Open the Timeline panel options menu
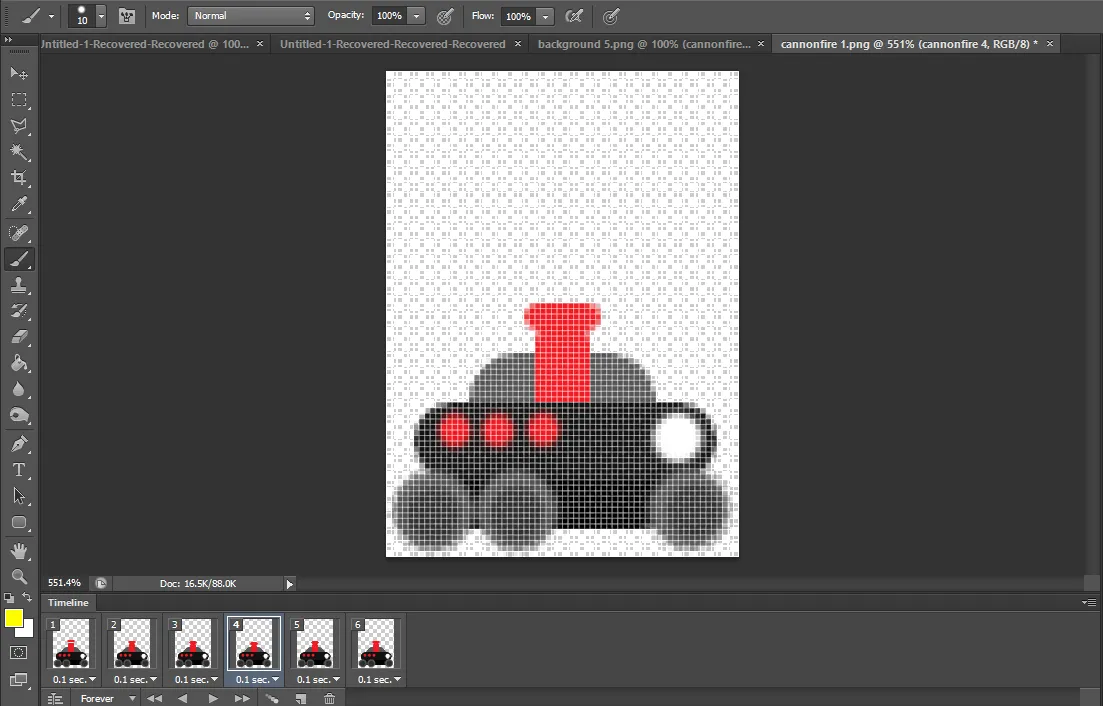The width and height of the screenshot is (1103, 706). tap(1089, 603)
